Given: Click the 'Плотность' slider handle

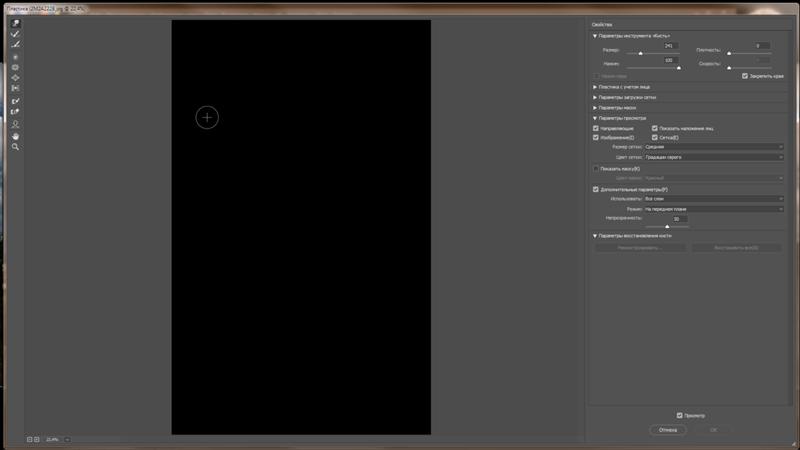Looking at the screenshot, I should (729, 54).
